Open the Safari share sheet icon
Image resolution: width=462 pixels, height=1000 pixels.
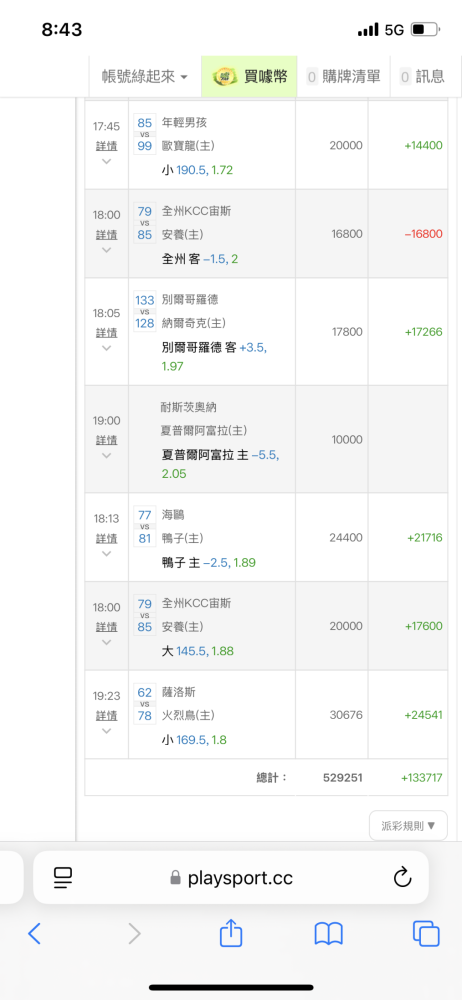pyautogui.click(x=231, y=932)
